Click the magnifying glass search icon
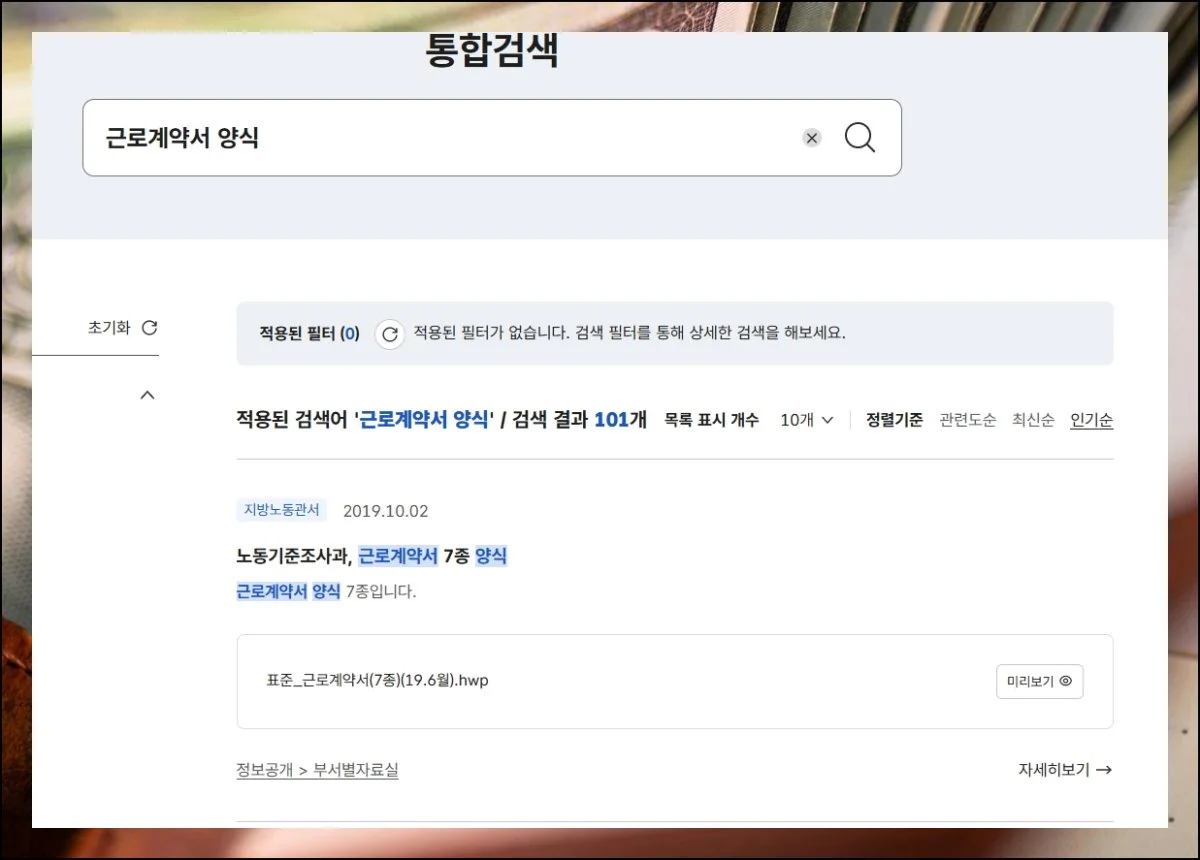Screen dimensions: 1200x860 point(859,138)
